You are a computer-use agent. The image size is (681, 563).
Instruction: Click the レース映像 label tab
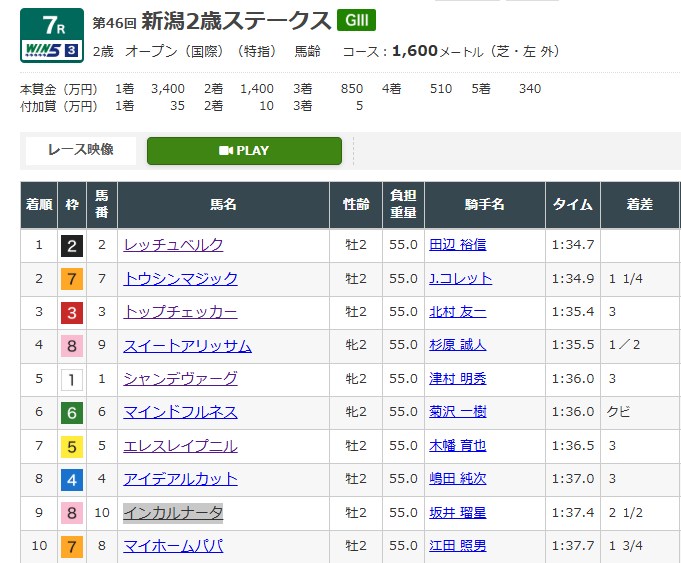(x=81, y=150)
